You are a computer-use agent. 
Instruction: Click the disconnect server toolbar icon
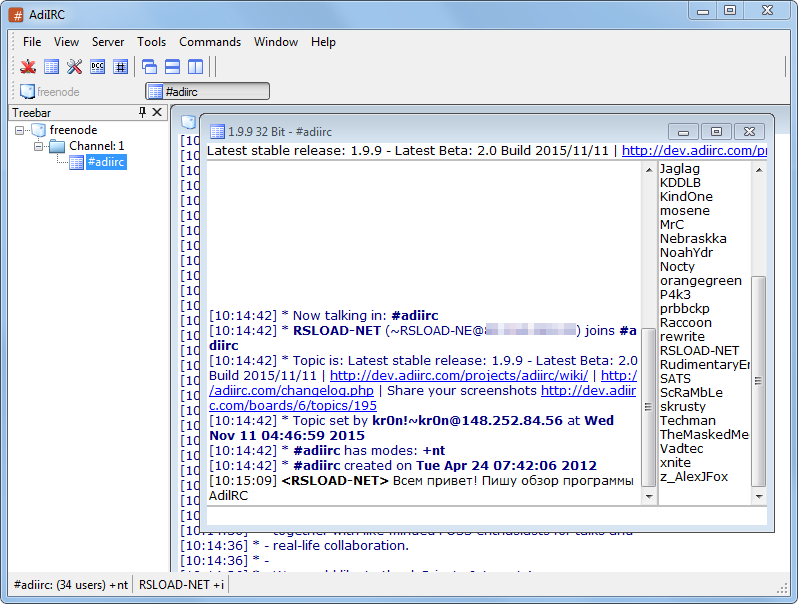28,67
